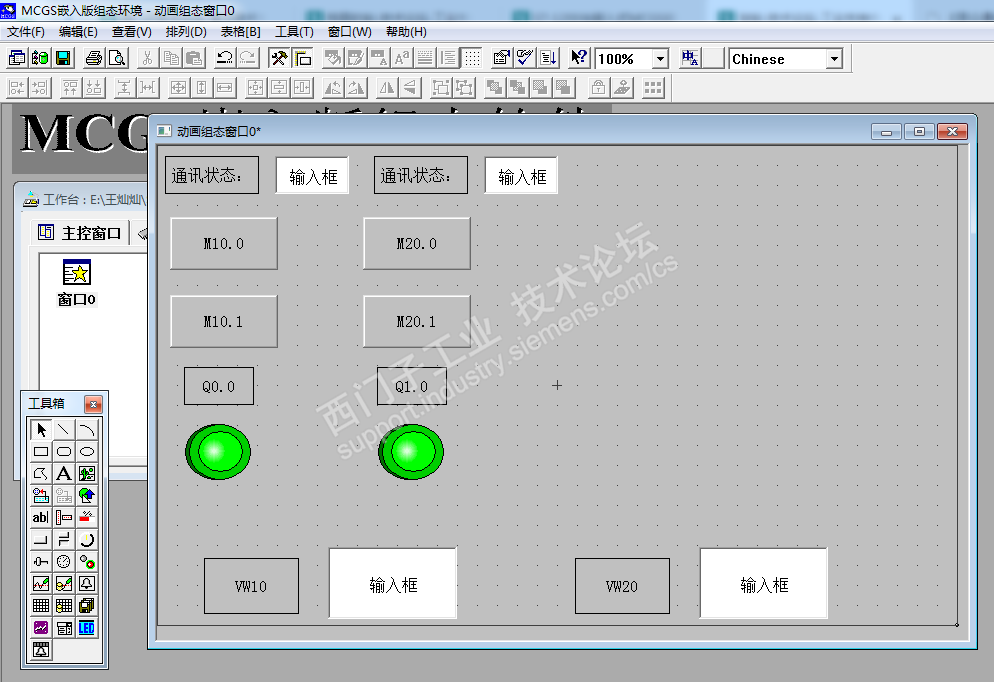
Task: Click the input box after second 通讯状态
Action: (x=521, y=176)
